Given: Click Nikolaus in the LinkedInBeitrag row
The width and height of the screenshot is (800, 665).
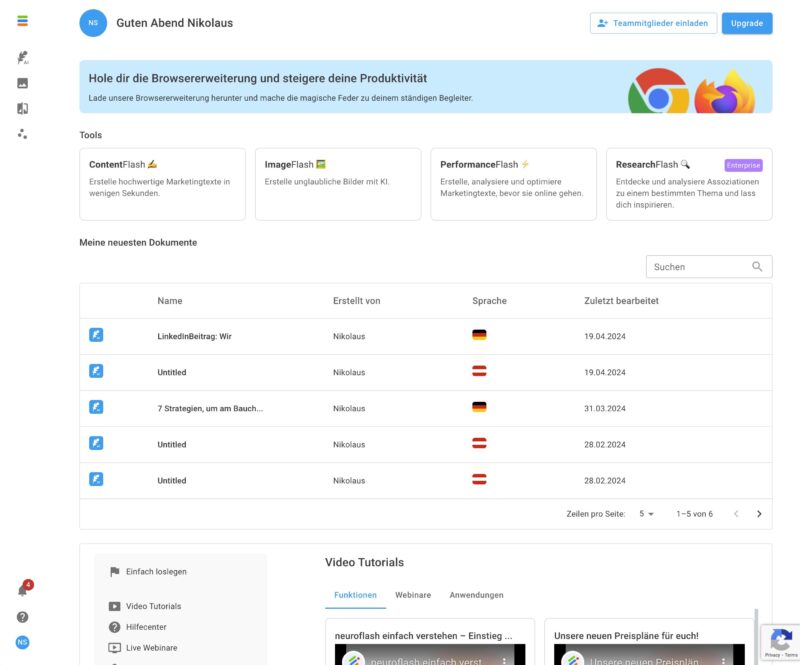Looking at the screenshot, I should coord(349,336).
